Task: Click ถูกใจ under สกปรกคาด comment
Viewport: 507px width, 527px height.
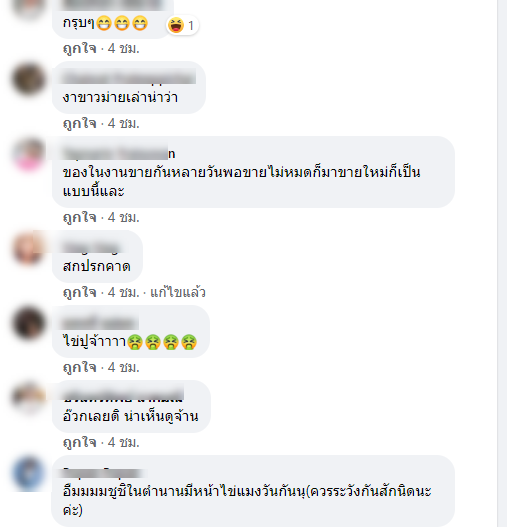Action: pyautogui.click(x=80, y=292)
